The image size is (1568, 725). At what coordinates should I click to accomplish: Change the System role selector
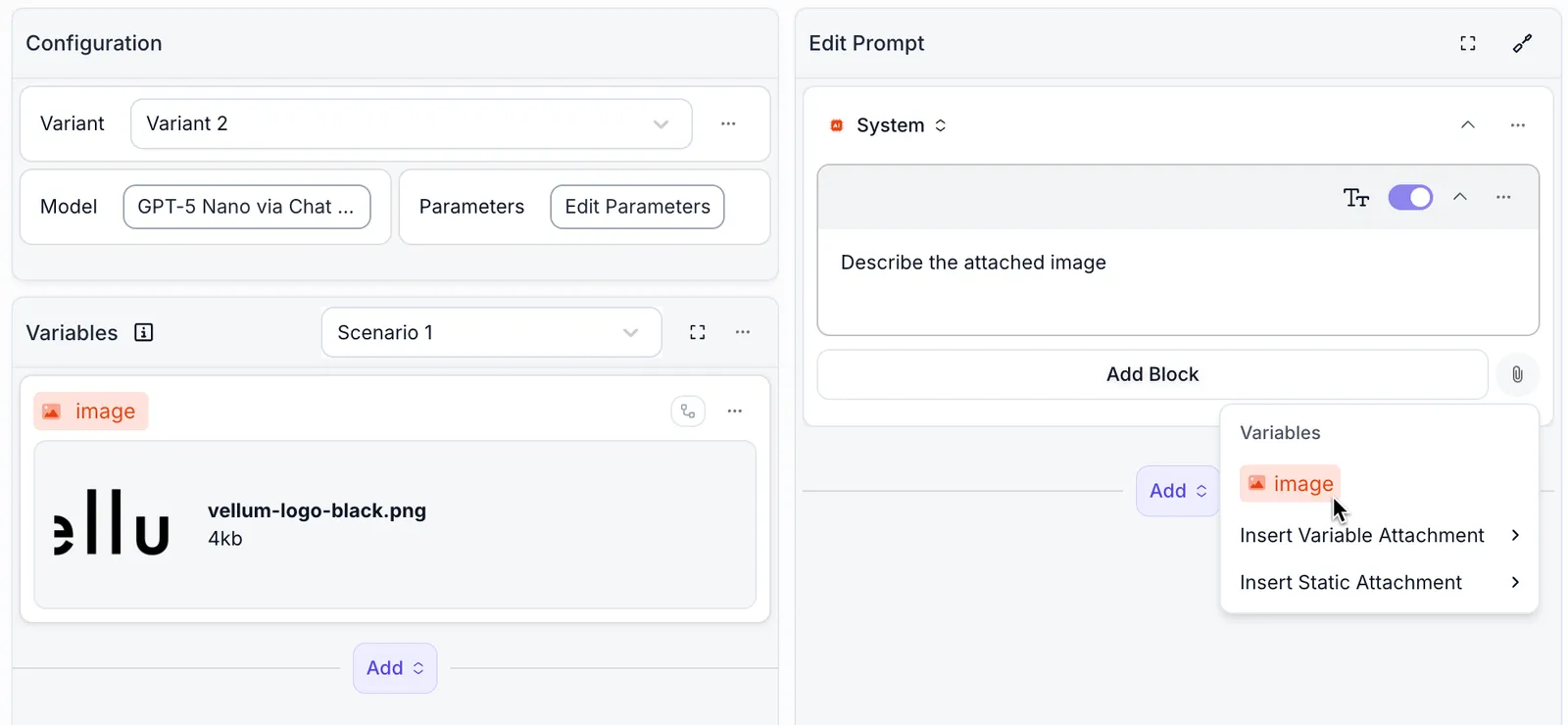tap(901, 125)
